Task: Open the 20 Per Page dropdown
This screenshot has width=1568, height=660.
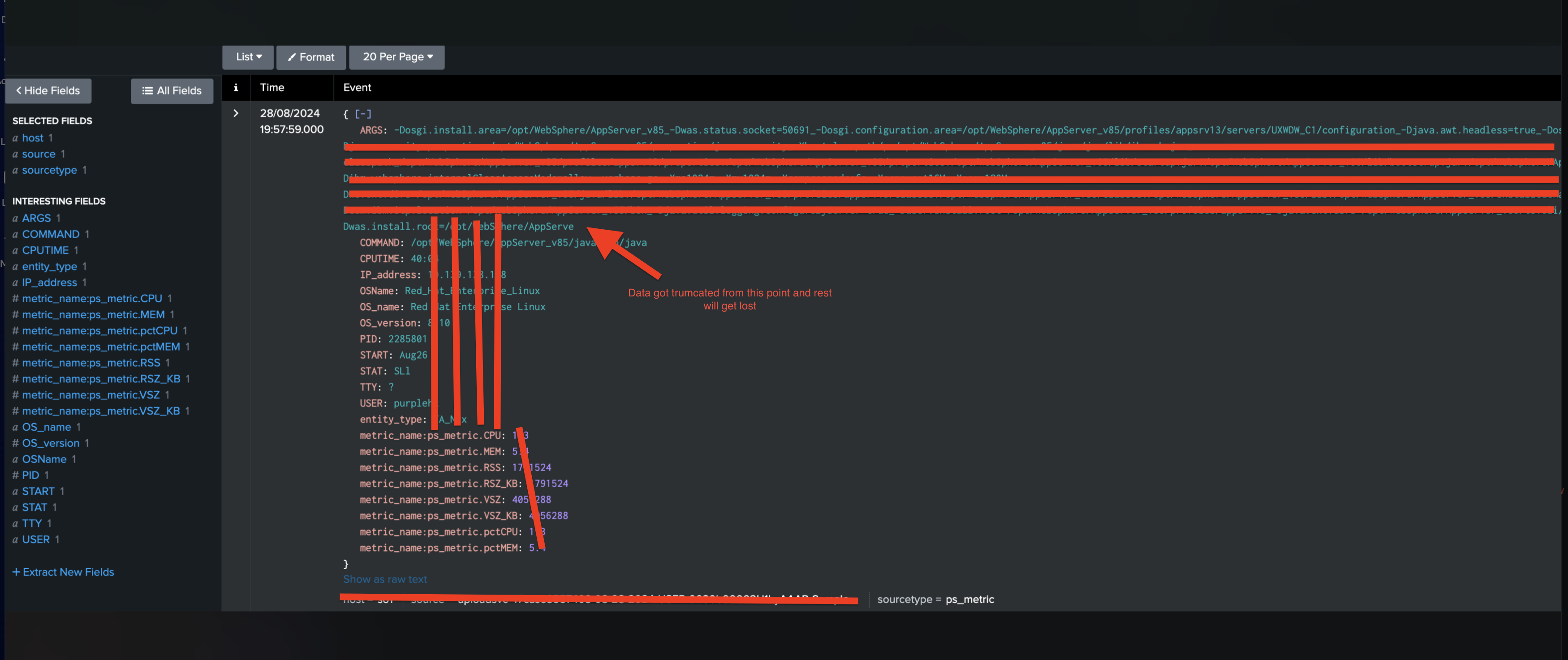Action: pos(397,57)
